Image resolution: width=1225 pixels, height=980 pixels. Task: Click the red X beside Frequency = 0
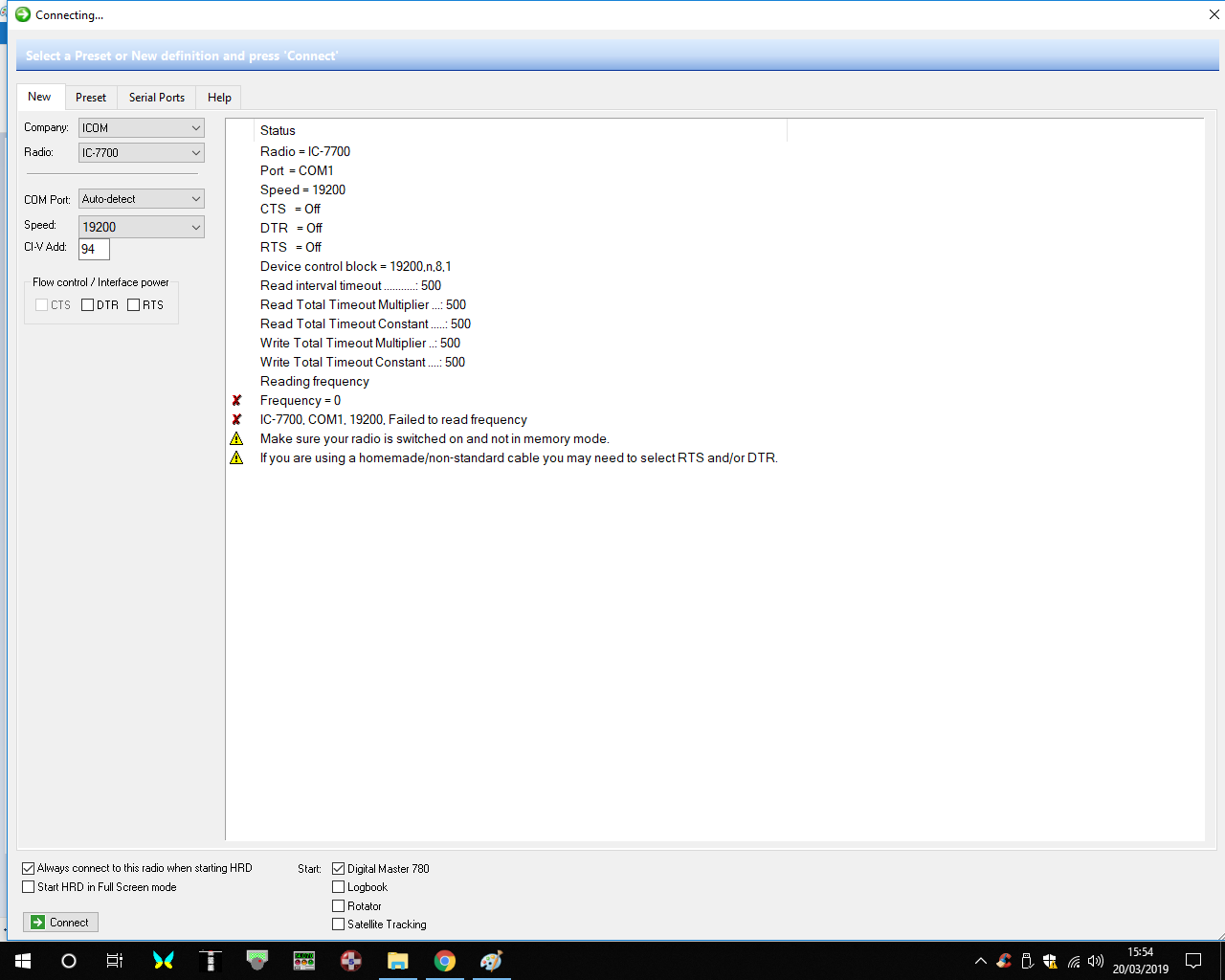coord(236,400)
